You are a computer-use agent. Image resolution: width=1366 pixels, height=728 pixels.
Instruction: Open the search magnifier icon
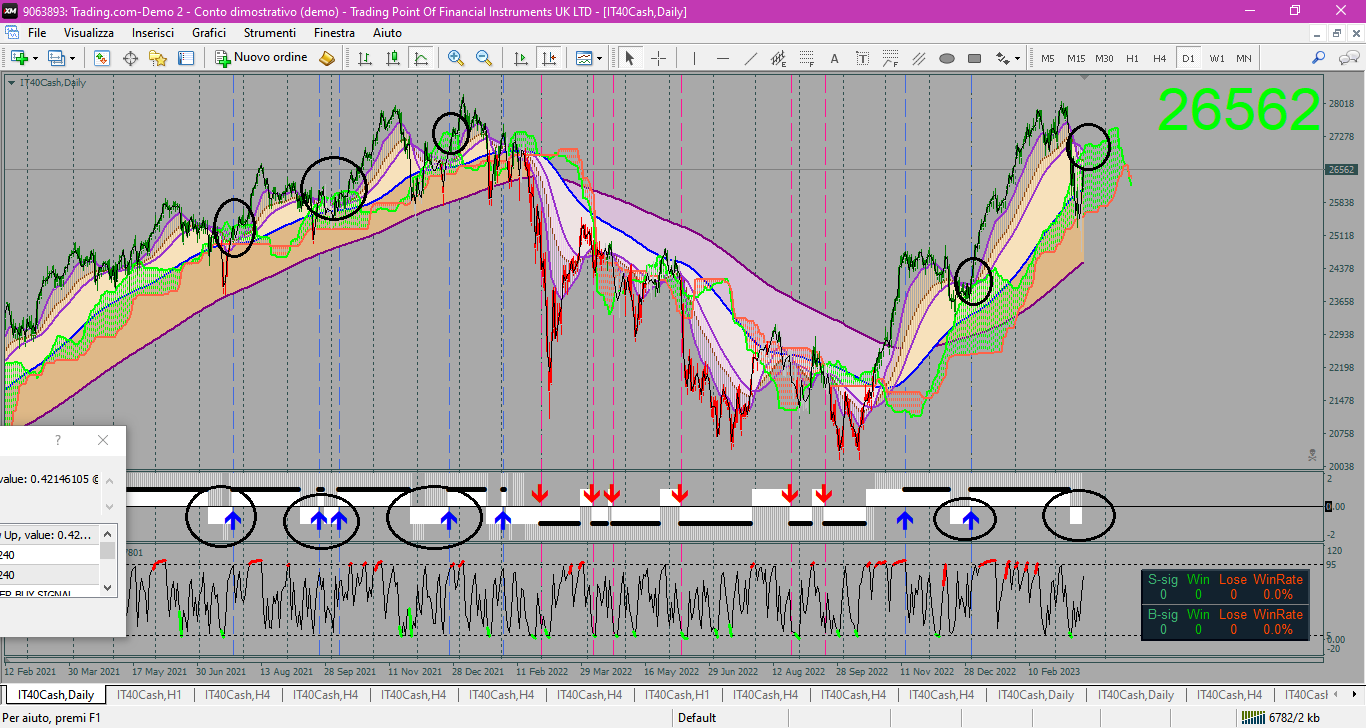[x=1319, y=58]
